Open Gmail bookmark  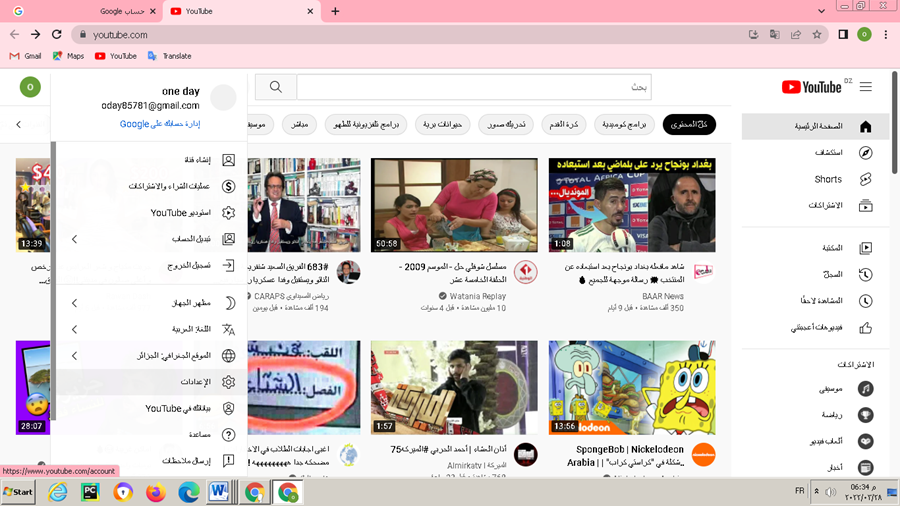point(26,56)
